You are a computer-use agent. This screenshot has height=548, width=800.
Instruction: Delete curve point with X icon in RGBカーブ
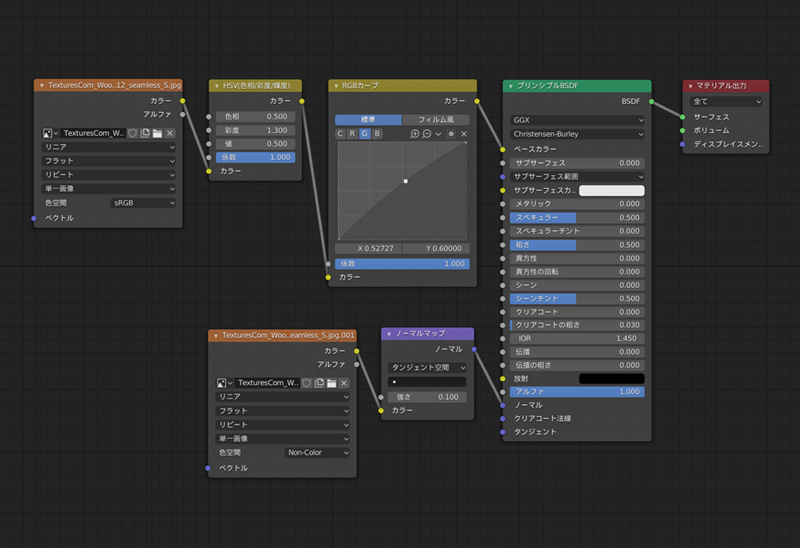click(463, 133)
